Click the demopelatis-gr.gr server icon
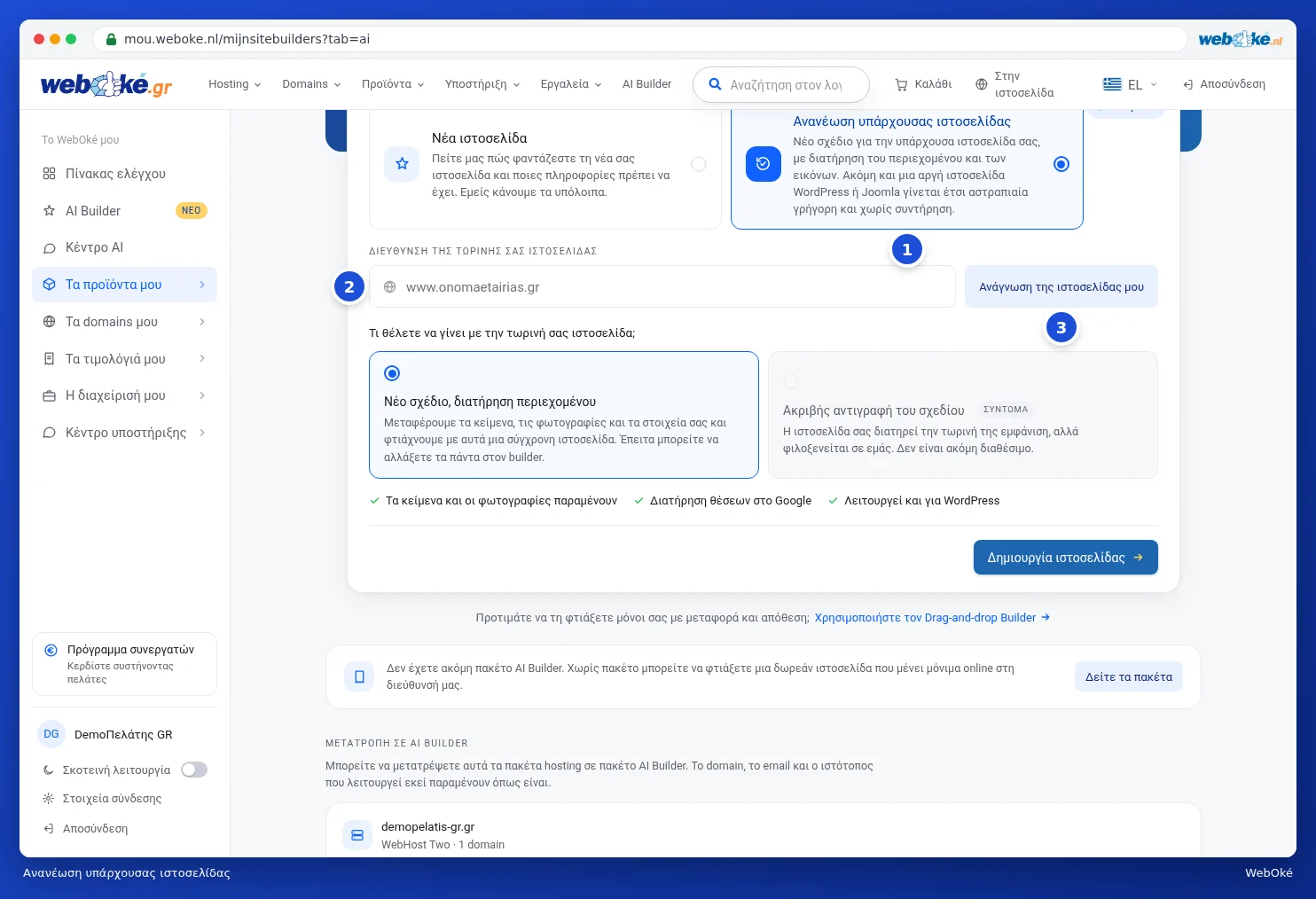Image resolution: width=1316 pixels, height=899 pixels. click(357, 835)
